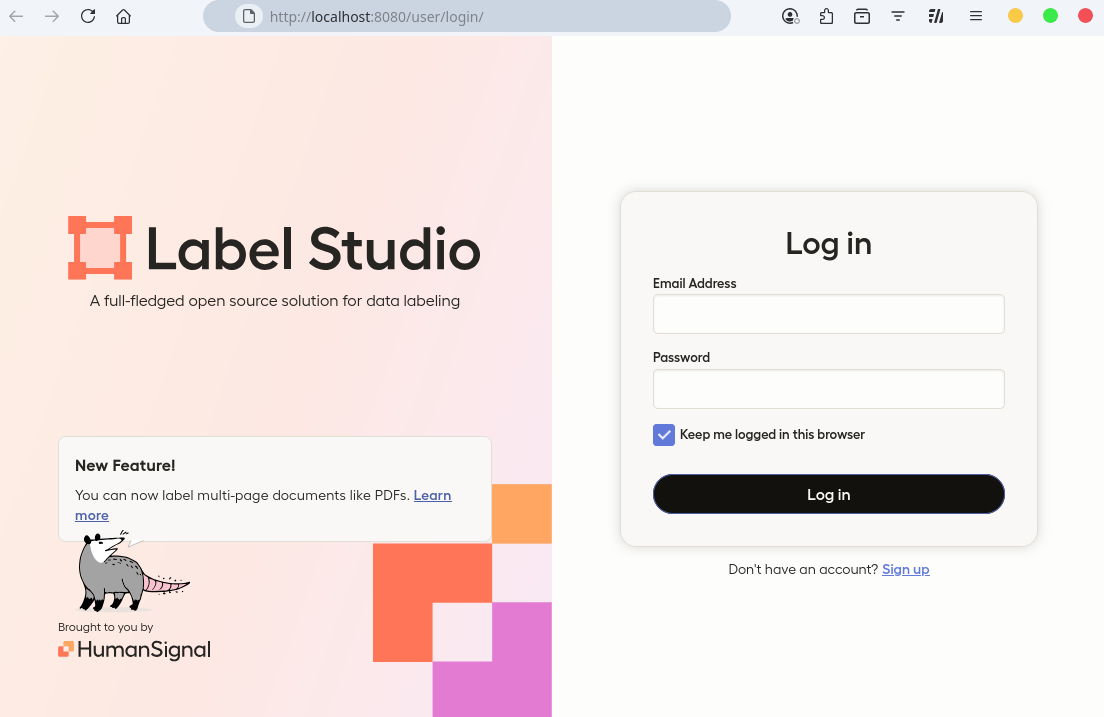This screenshot has width=1104, height=717.
Task: Follow the Sign up link
Action: tap(905, 569)
